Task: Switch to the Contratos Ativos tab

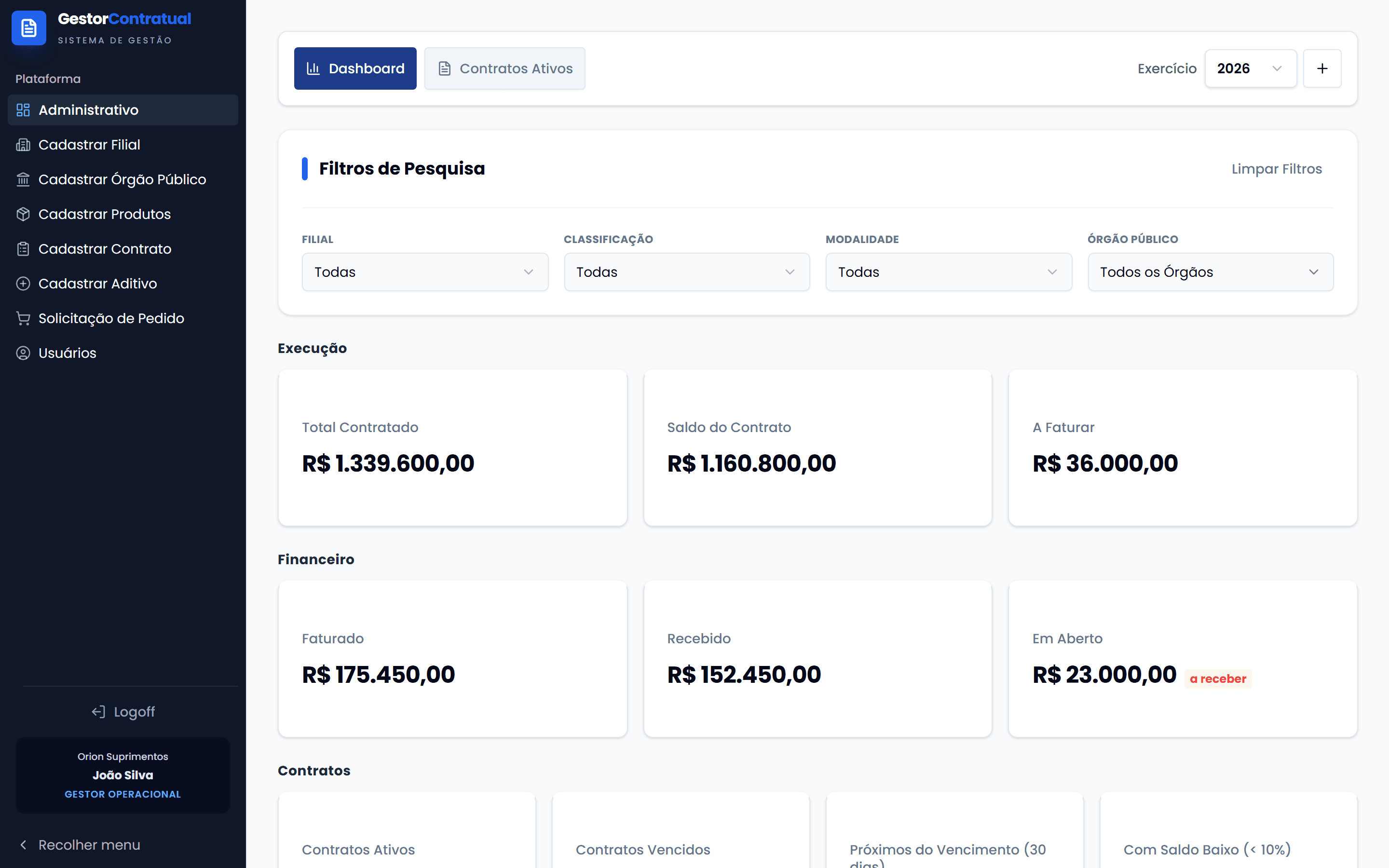Action: point(504,68)
